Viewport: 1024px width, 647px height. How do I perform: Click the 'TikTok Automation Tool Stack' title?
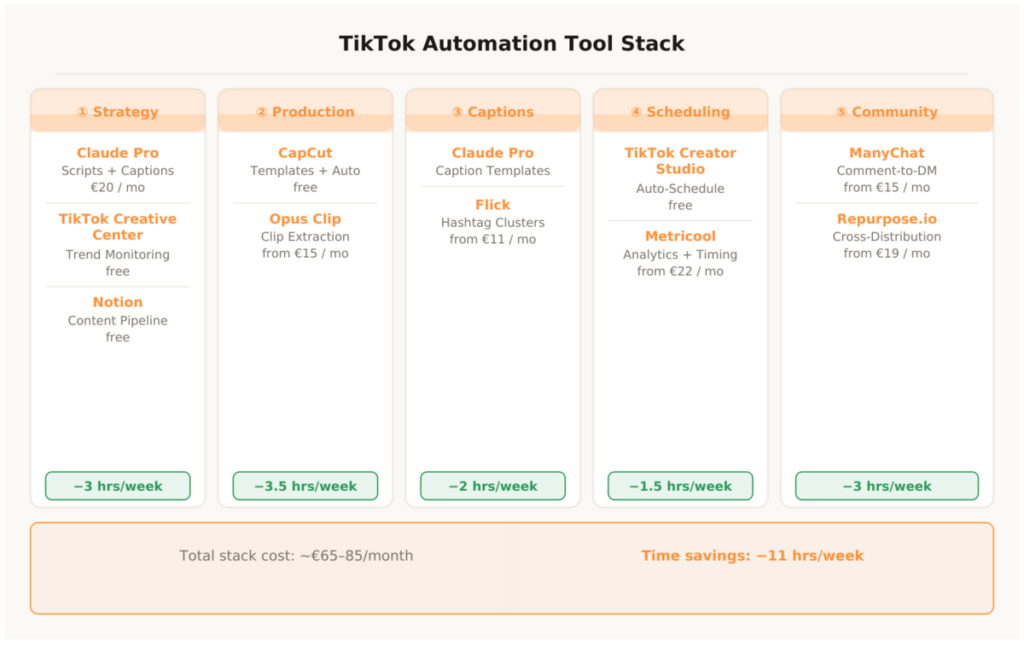(511, 44)
